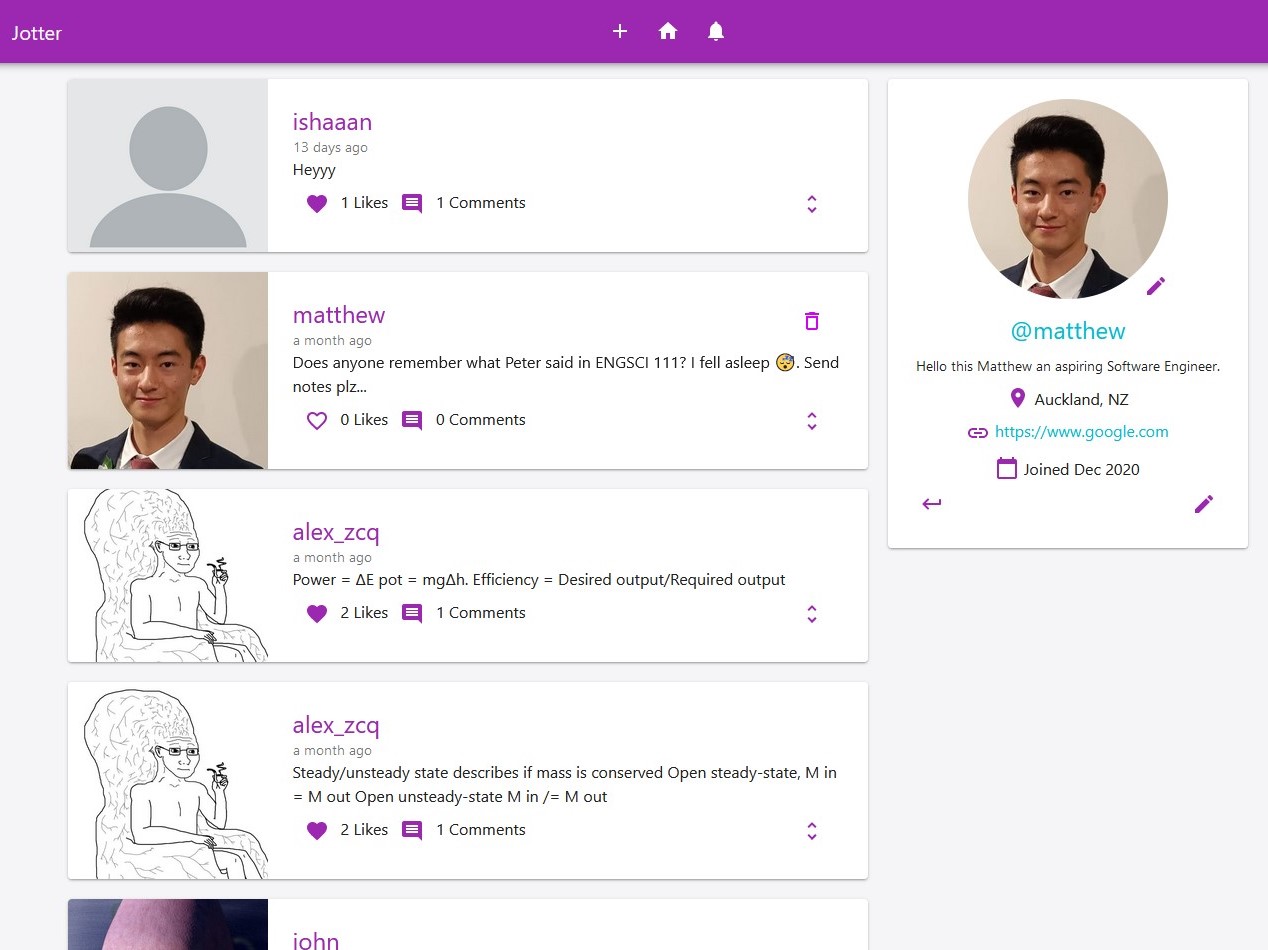The height and width of the screenshot is (950, 1268).
Task: Go to the home feed icon
Action: [668, 31]
